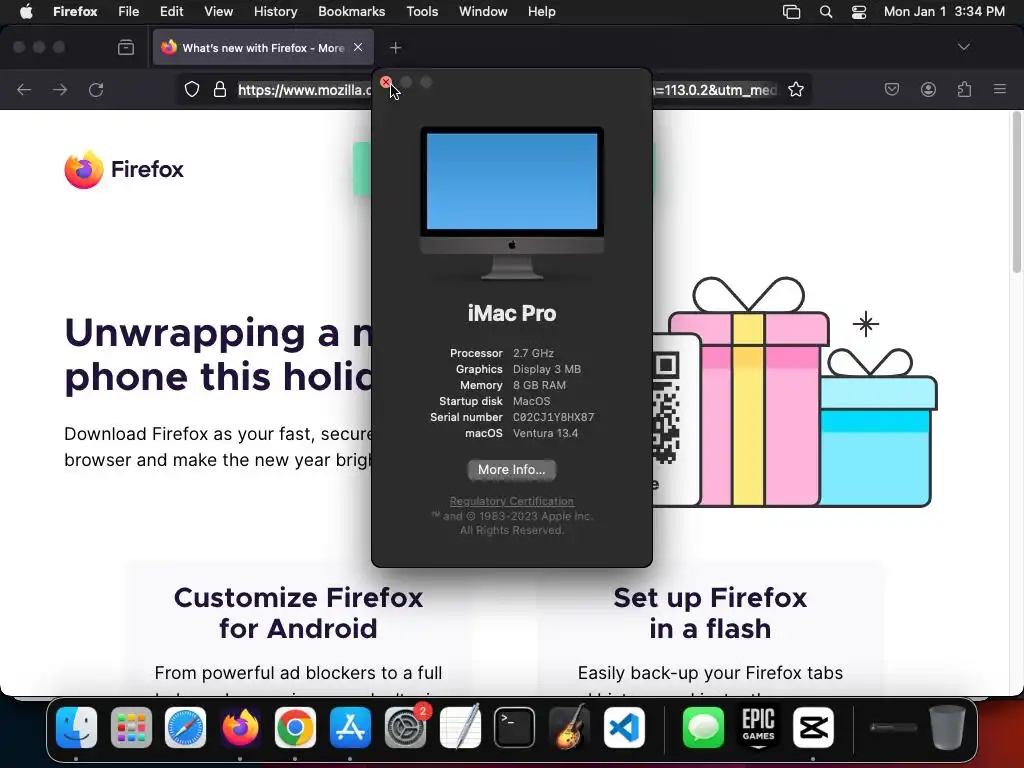Open Firefox account icon
The image size is (1024, 768).
pos(928,89)
